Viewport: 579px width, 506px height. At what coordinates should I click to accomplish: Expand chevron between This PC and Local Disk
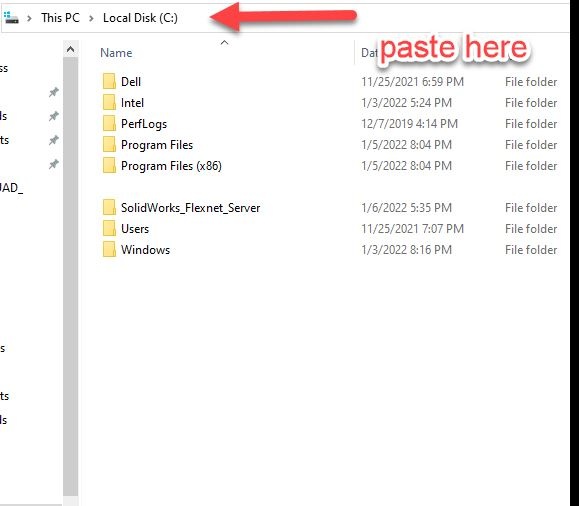coord(91,18)
